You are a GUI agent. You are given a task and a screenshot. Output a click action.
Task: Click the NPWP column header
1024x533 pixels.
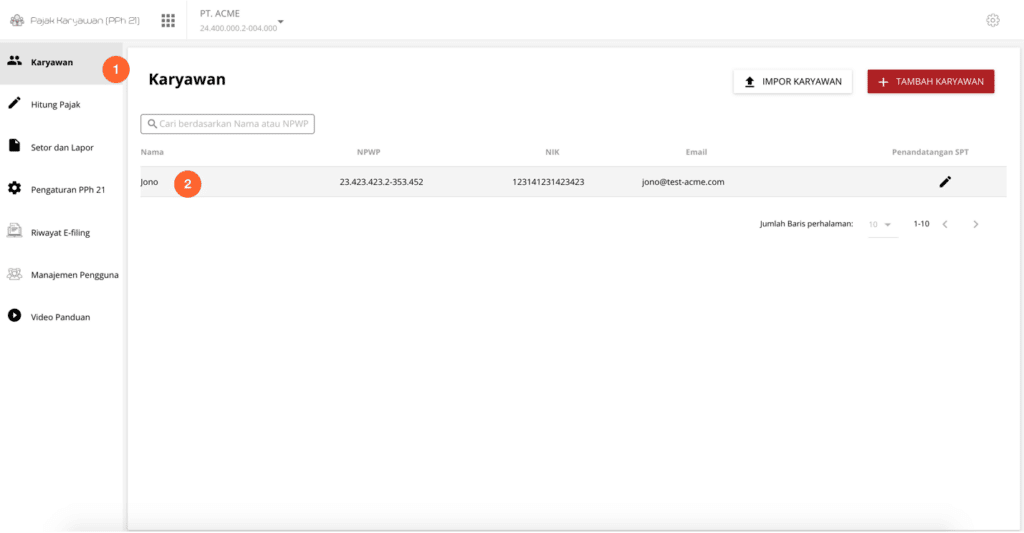click(x=368, y=152)
